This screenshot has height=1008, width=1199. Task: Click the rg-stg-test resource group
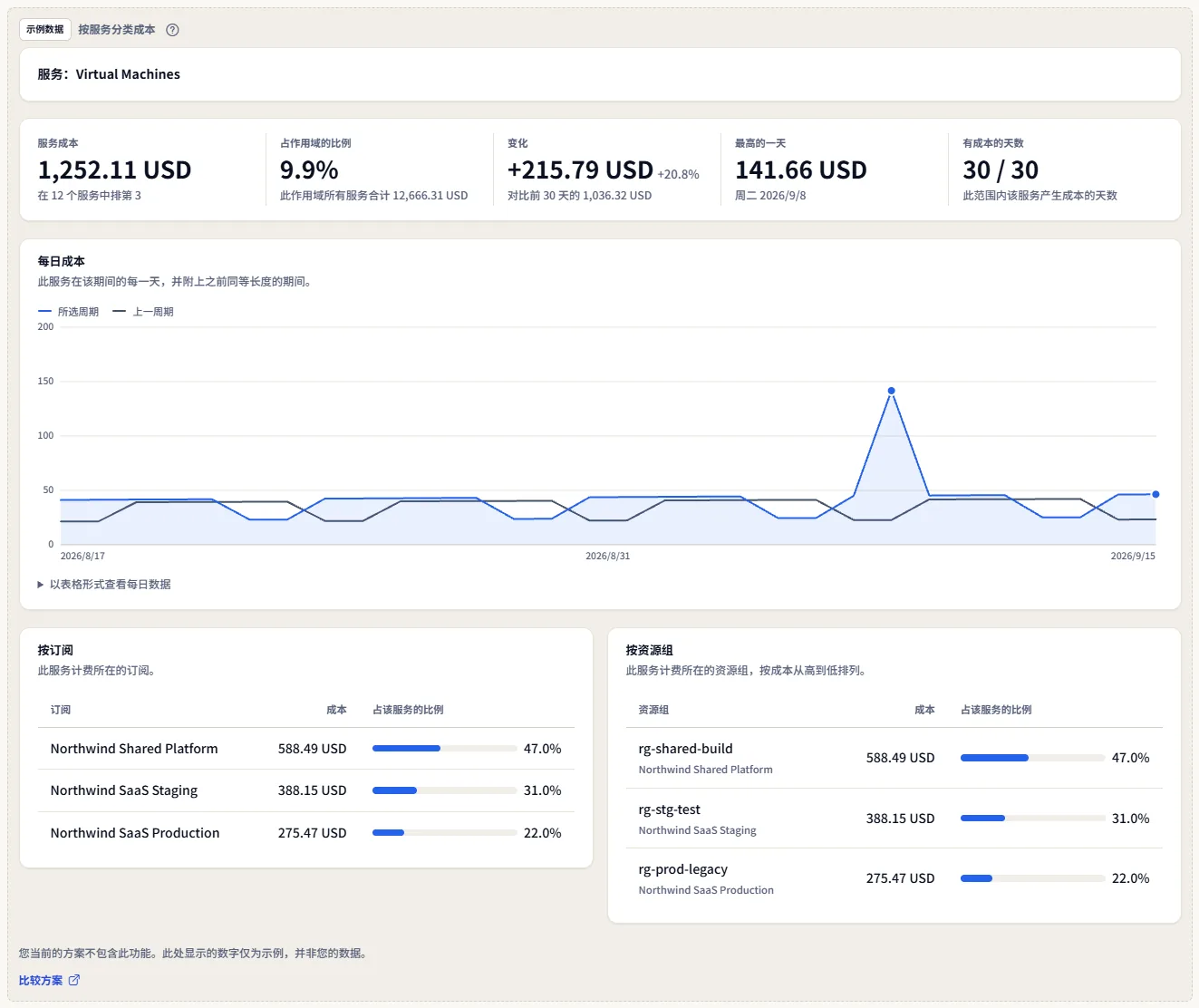click(669, 809)
